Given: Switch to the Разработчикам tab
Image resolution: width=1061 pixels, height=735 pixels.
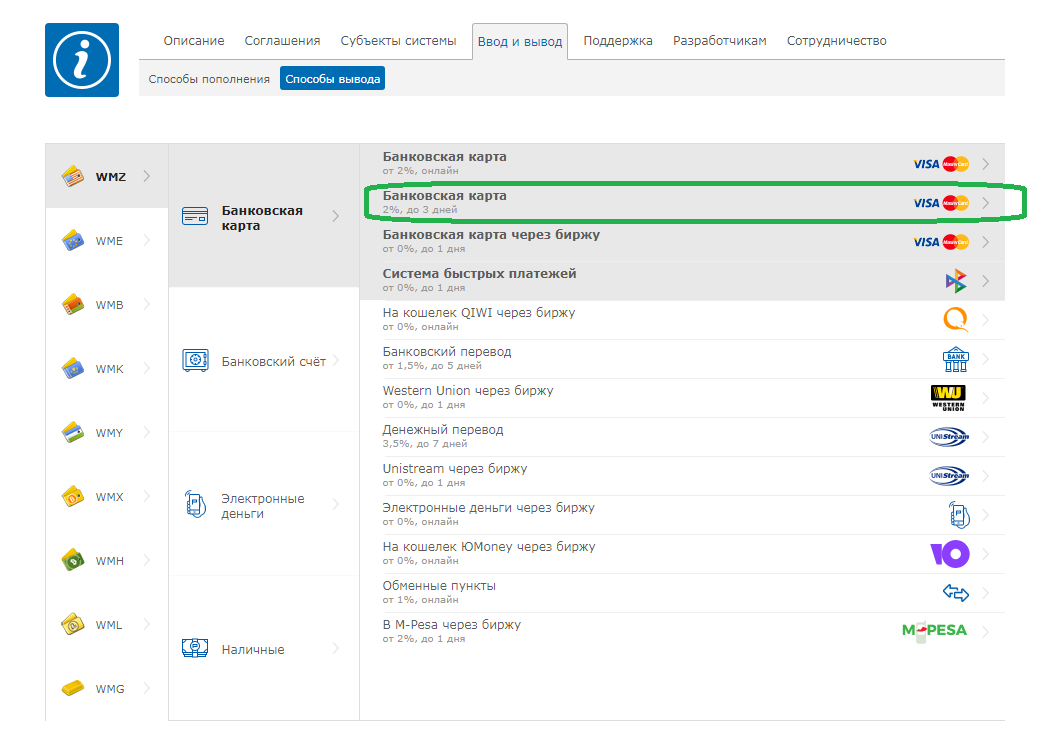Looking at the screenshot, I should click(x=720, y=41).
